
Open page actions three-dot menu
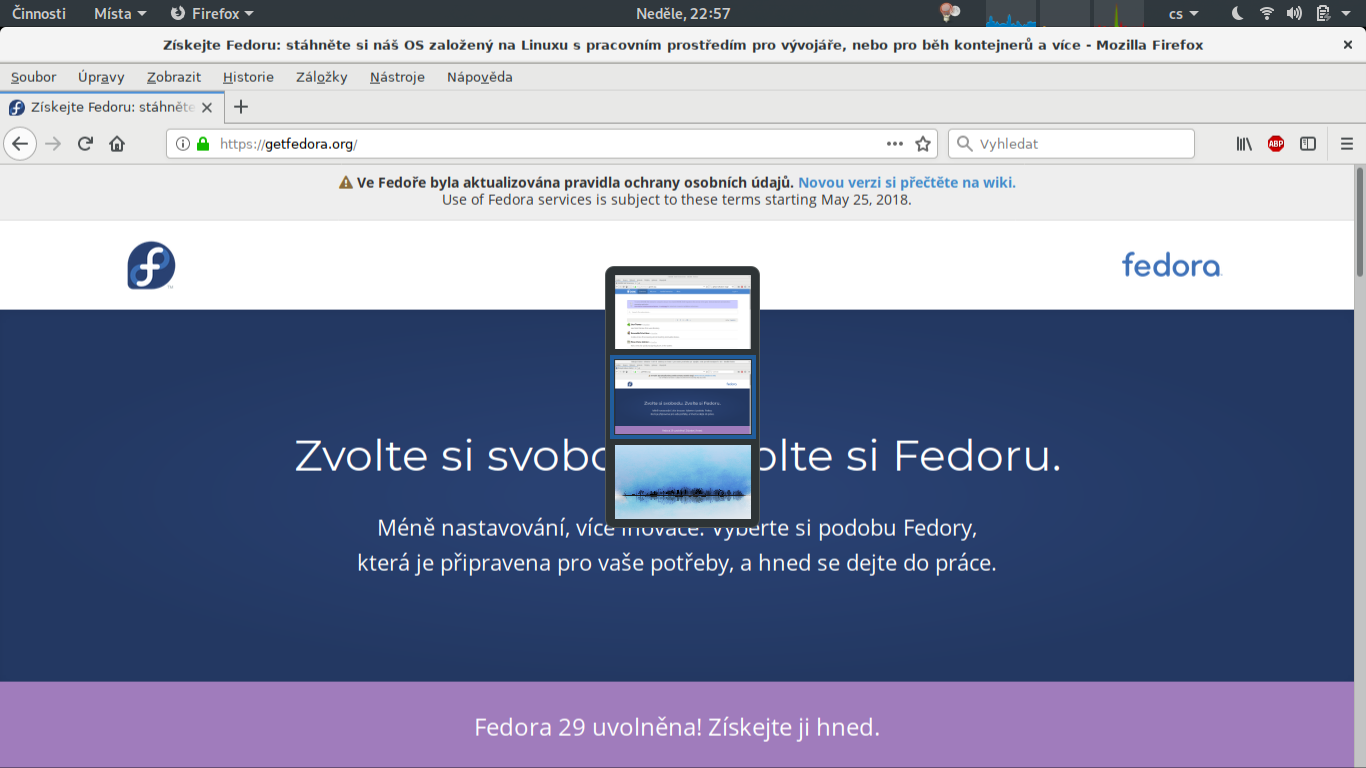coord(895,144)
